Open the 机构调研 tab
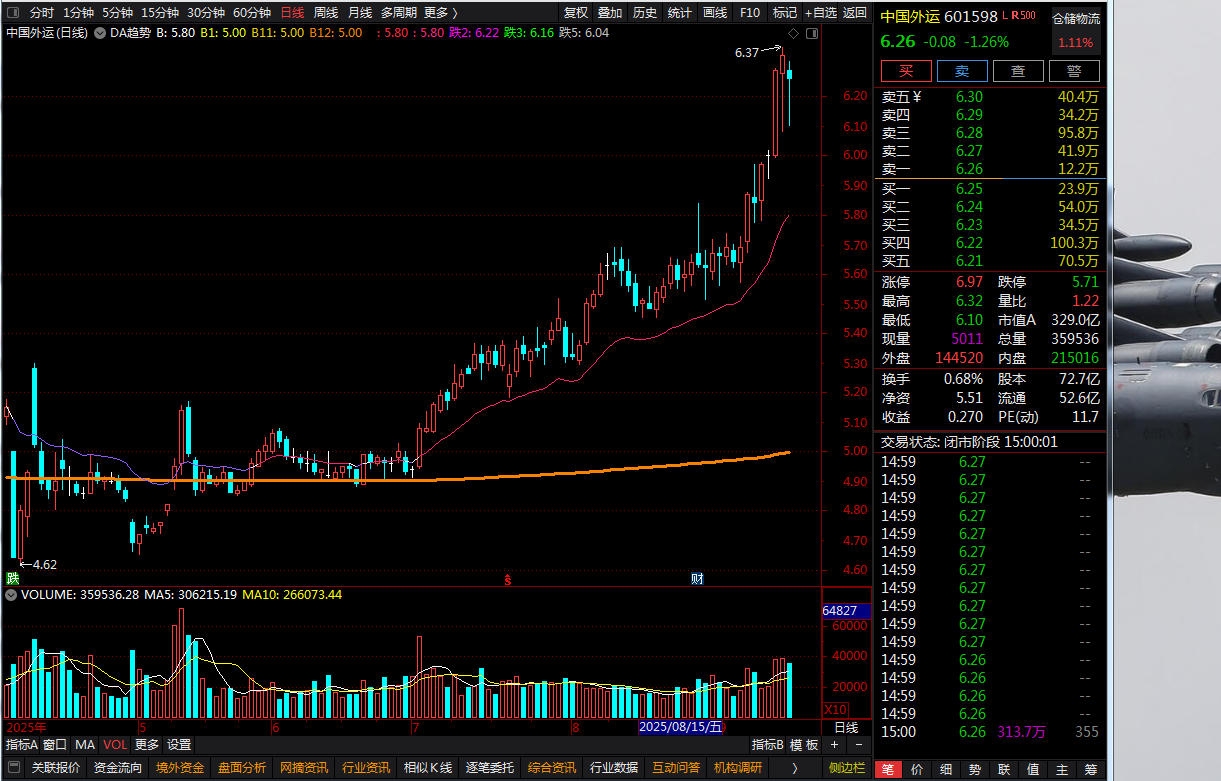 click(738, 768)
